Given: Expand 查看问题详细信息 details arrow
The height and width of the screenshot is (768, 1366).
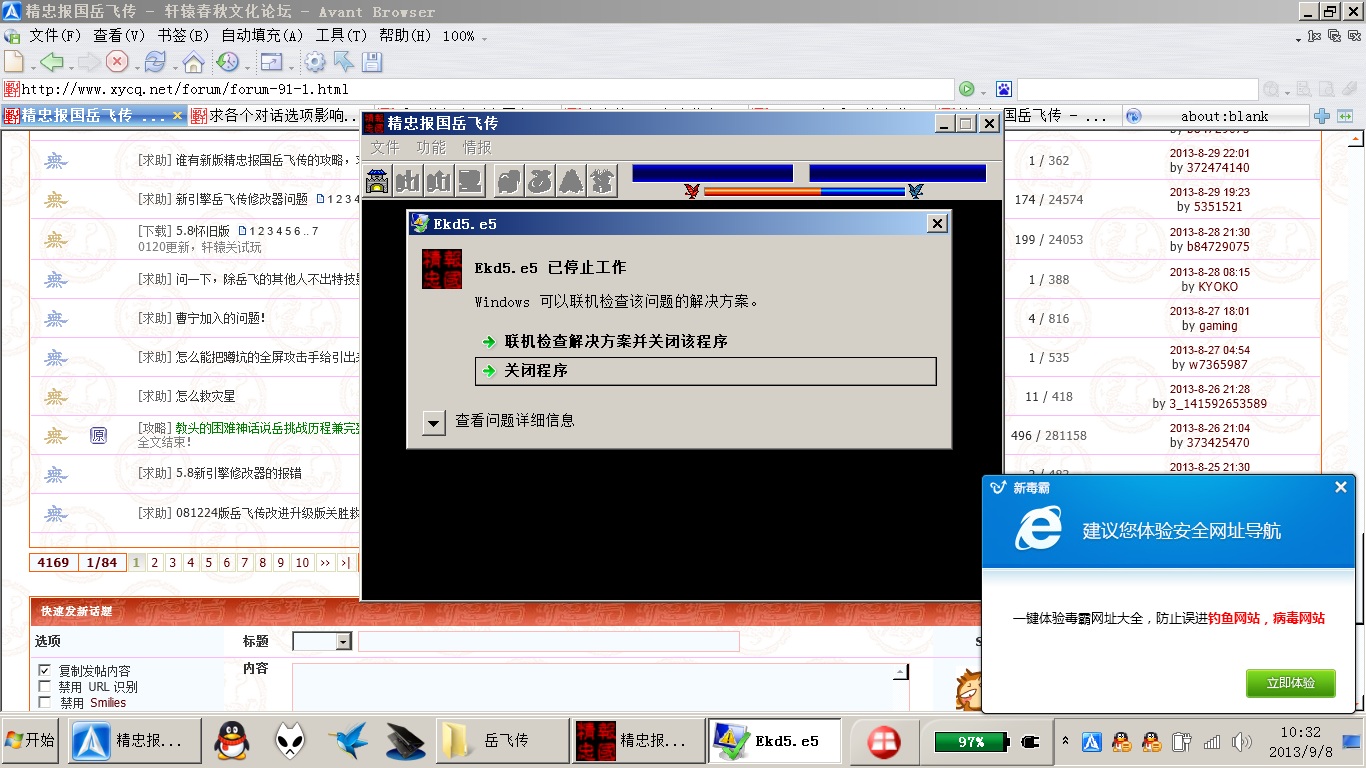Looking at the screenshot, I should pos(433,422).
